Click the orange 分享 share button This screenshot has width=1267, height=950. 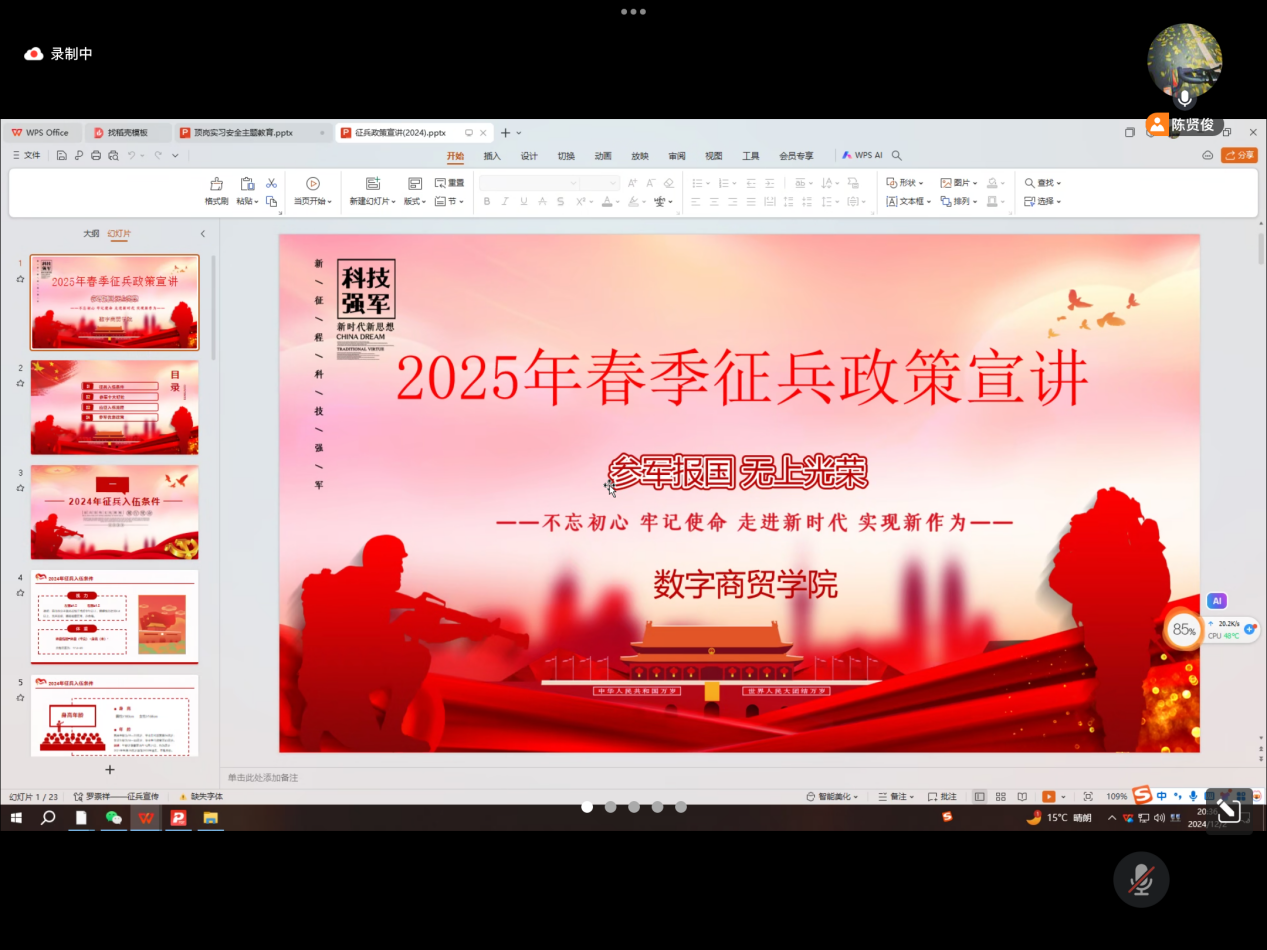tap(1239, 155)
